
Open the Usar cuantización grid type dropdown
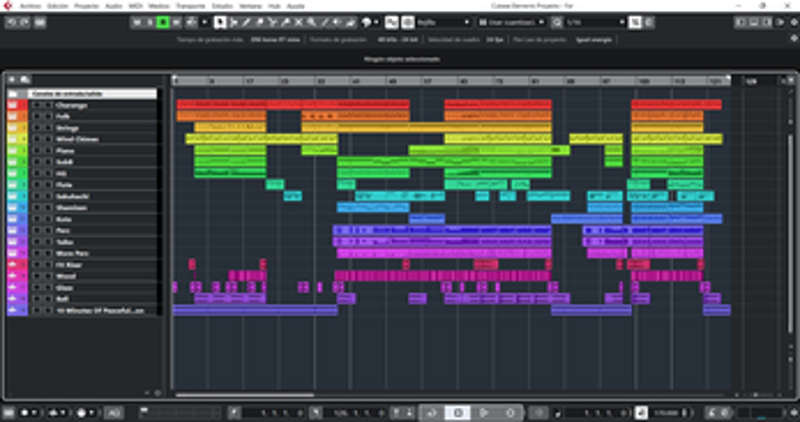522,22
